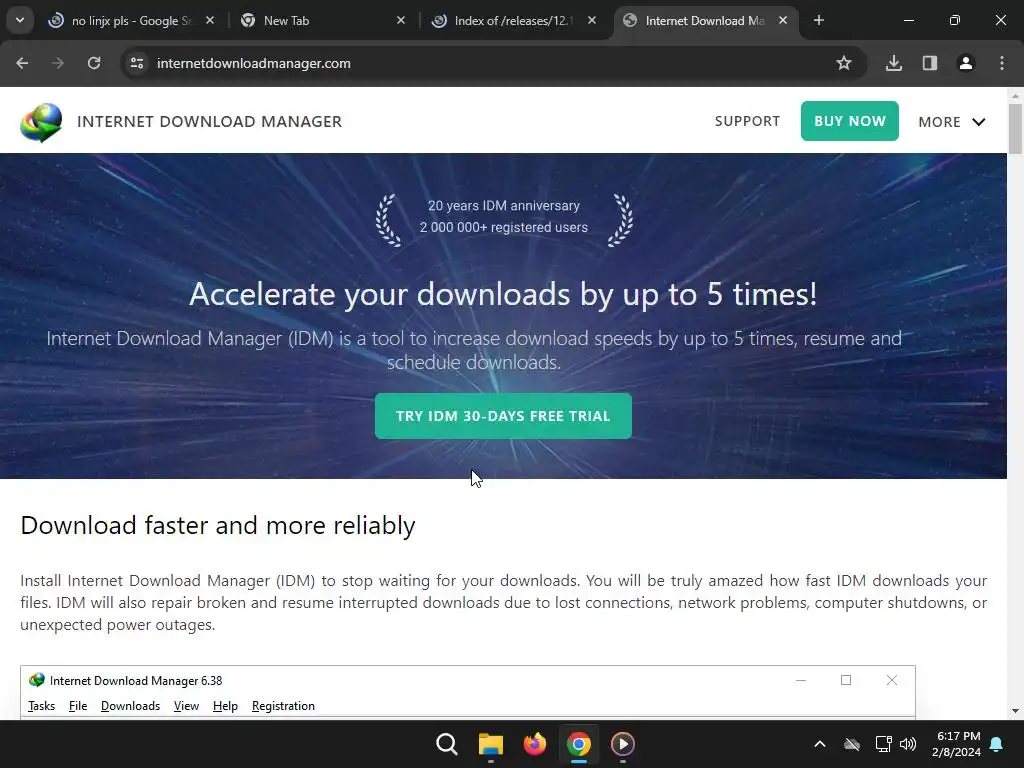Open the clock showing 6:17 PM
The image size is (1024, 768).
pos(957,744)
